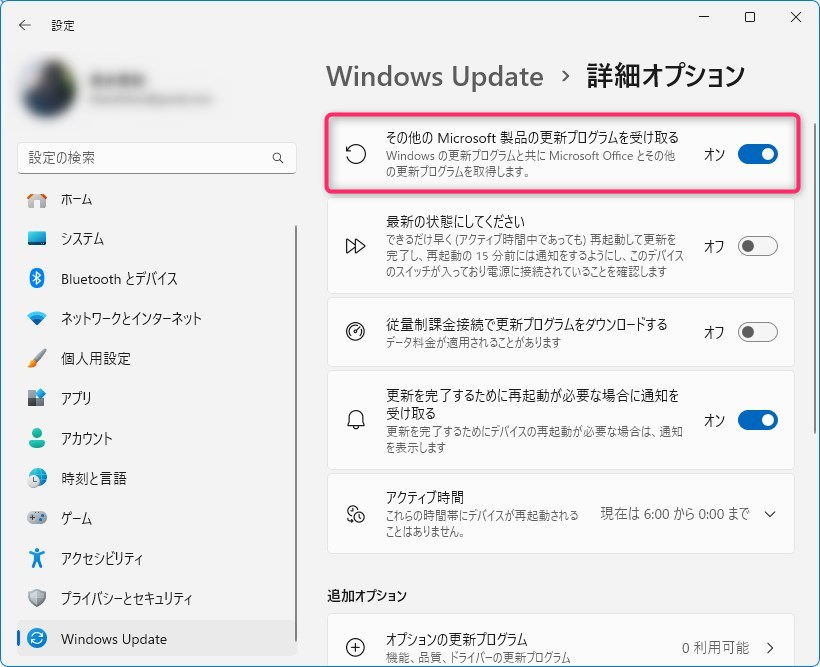Go to Windows Update breadcrumb link

click(x=435, y=76)
